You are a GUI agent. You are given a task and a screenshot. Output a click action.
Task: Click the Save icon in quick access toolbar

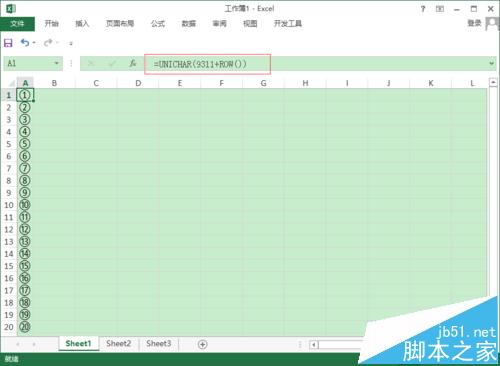point(8,43)
